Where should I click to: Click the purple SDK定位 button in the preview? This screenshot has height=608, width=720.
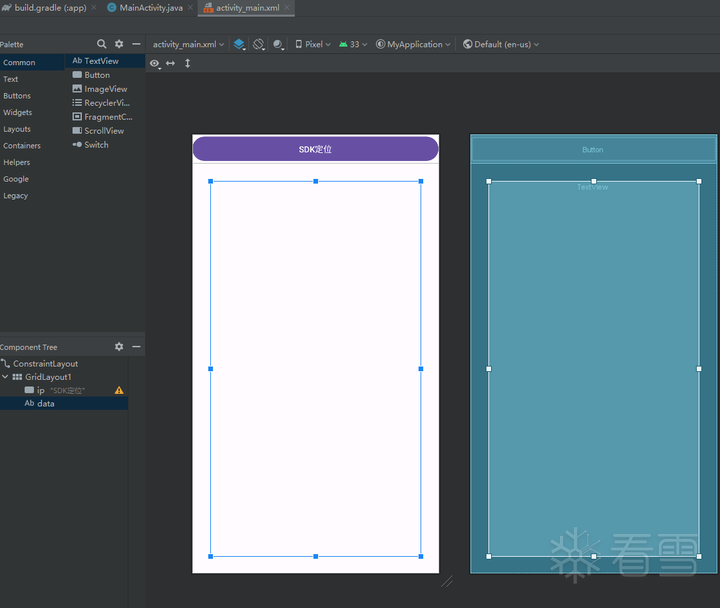[315, 149]
